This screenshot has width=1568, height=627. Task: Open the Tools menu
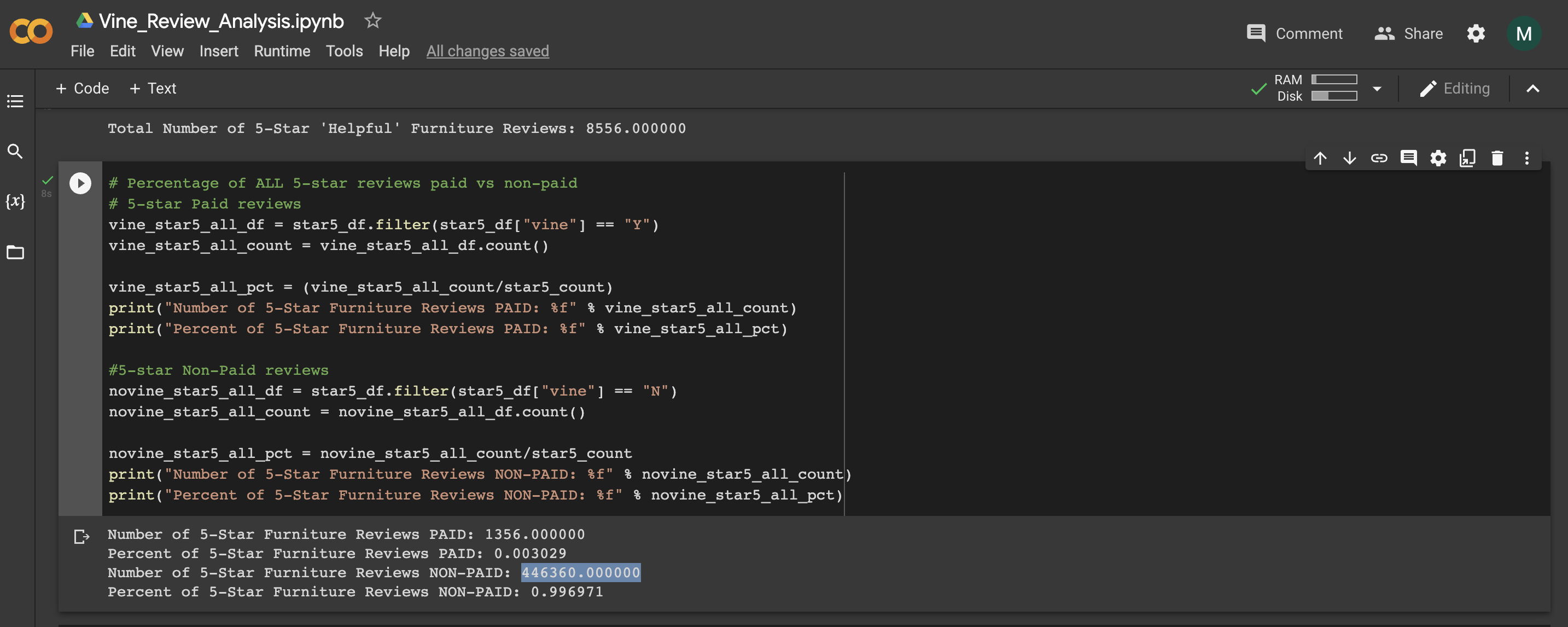pyautogui.click(x=345, y=51)
